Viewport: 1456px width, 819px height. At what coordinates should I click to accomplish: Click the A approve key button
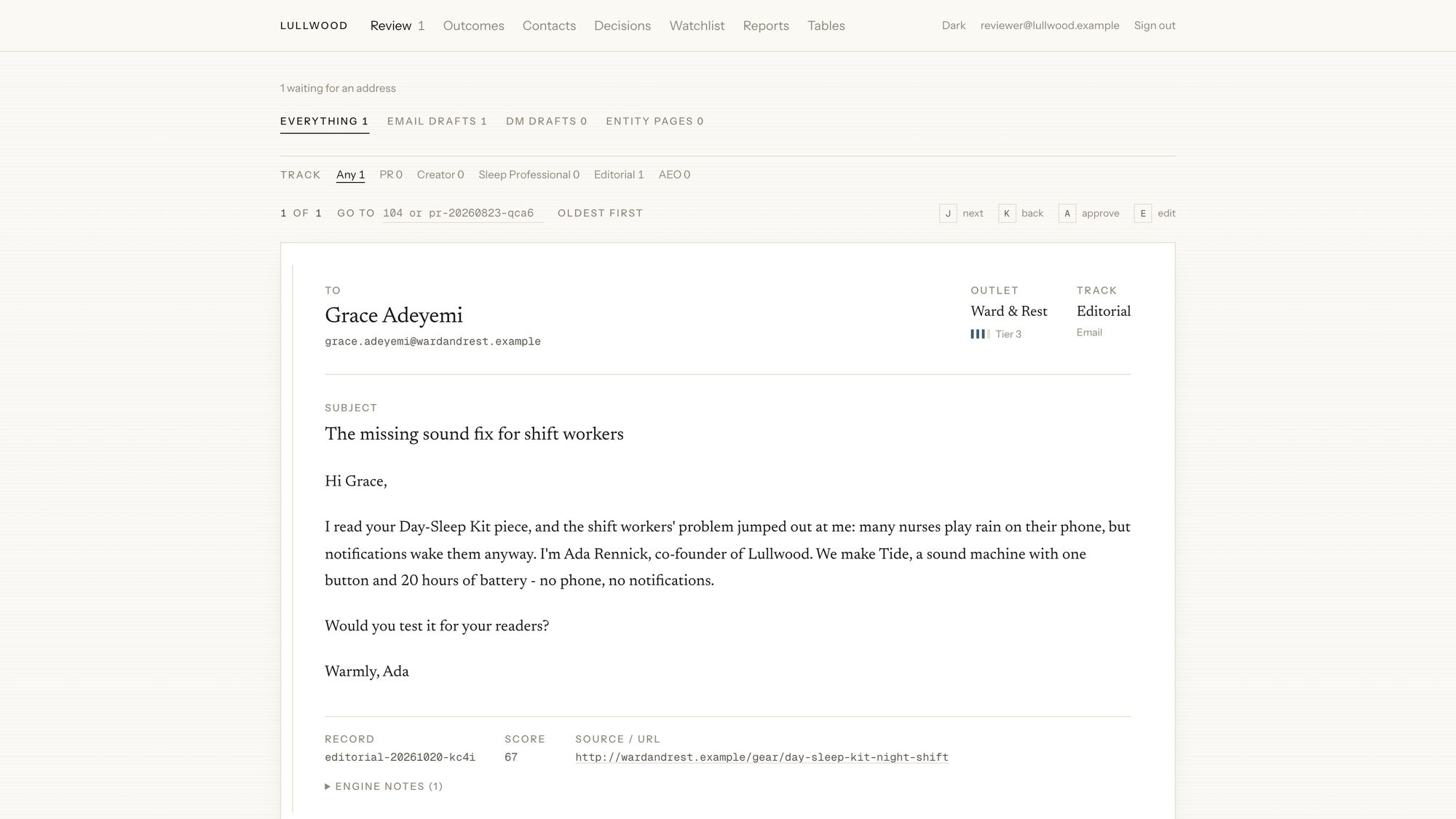coord(1067,213)
